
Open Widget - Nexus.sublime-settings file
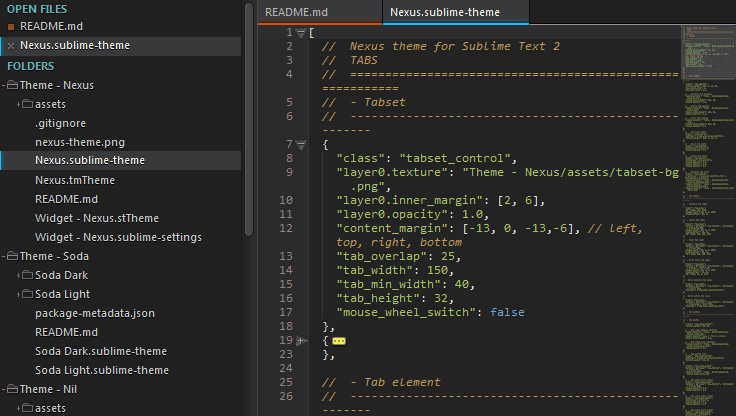click(x=118, y=237)
